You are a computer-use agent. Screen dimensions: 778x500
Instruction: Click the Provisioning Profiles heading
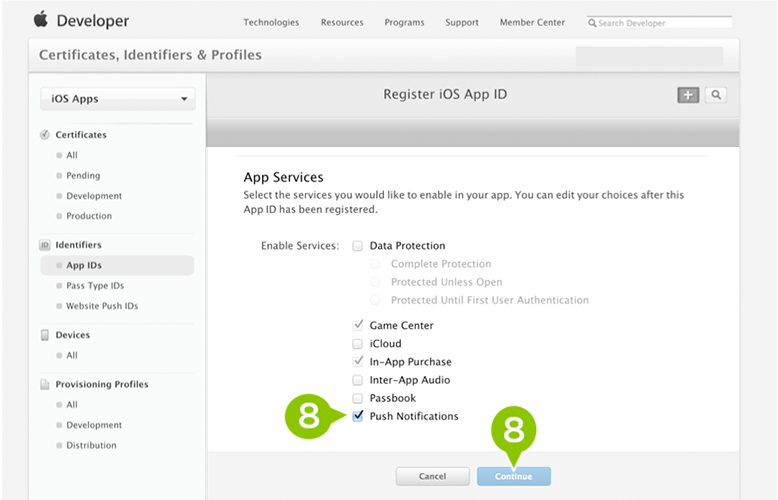(x=102, y=384)
